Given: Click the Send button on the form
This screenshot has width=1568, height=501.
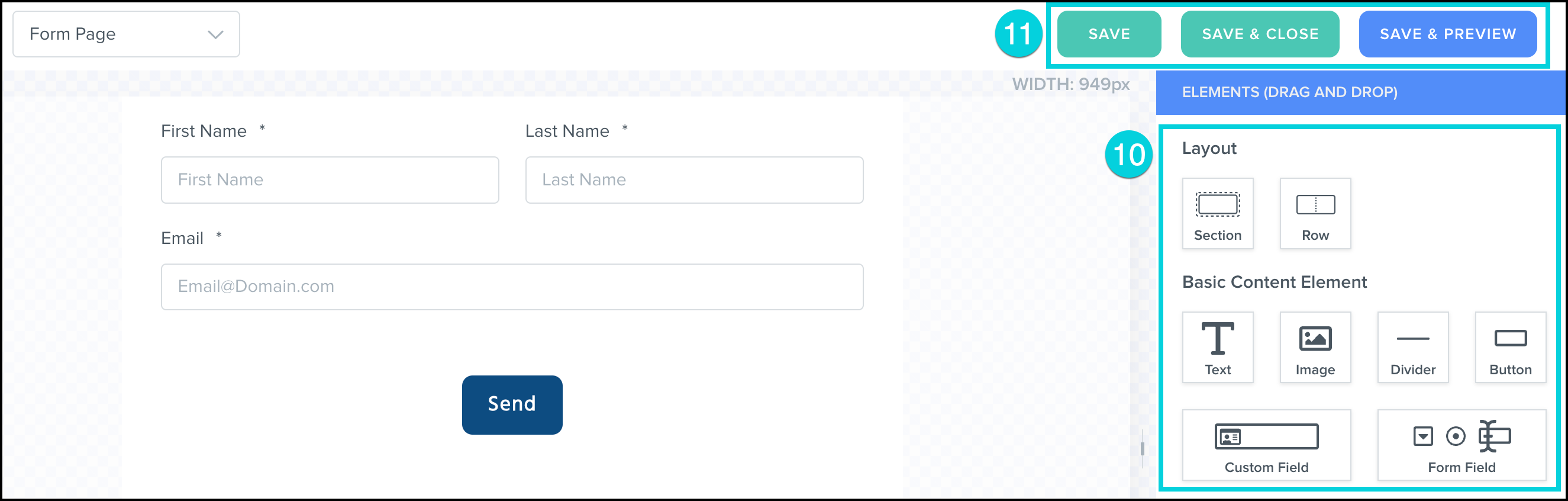Looking at the screenshot, I should point(512,404).
